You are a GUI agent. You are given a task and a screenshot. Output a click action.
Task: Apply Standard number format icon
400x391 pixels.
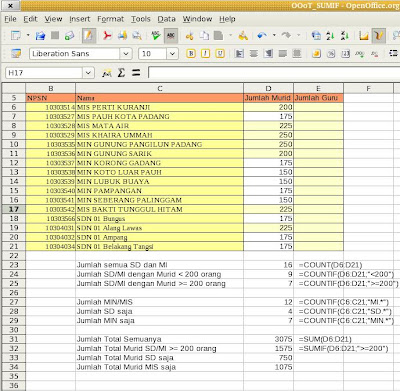[x=345, y=53]
